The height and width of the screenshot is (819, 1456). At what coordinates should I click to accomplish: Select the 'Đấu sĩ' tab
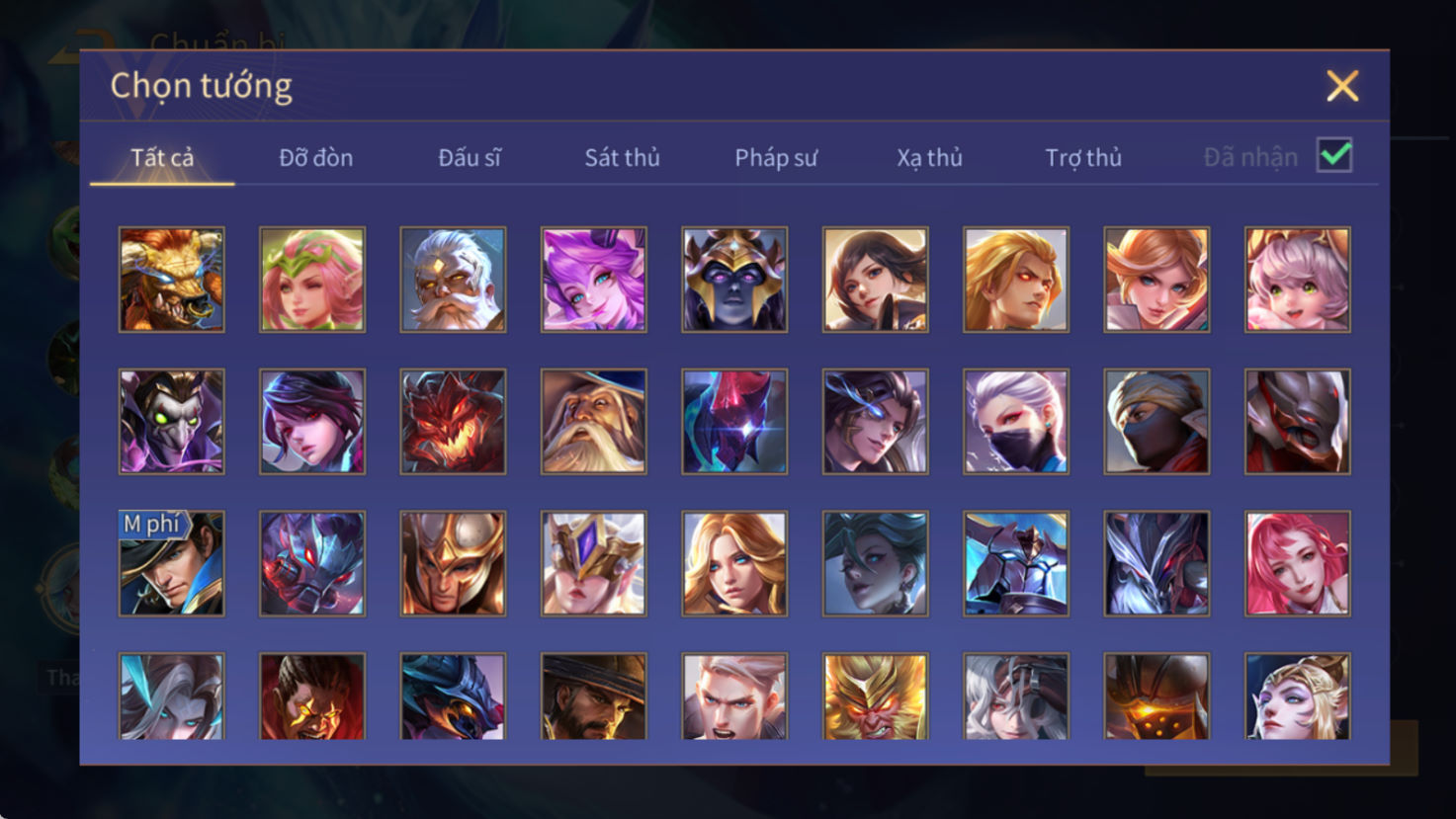click(x=470, y=158)
